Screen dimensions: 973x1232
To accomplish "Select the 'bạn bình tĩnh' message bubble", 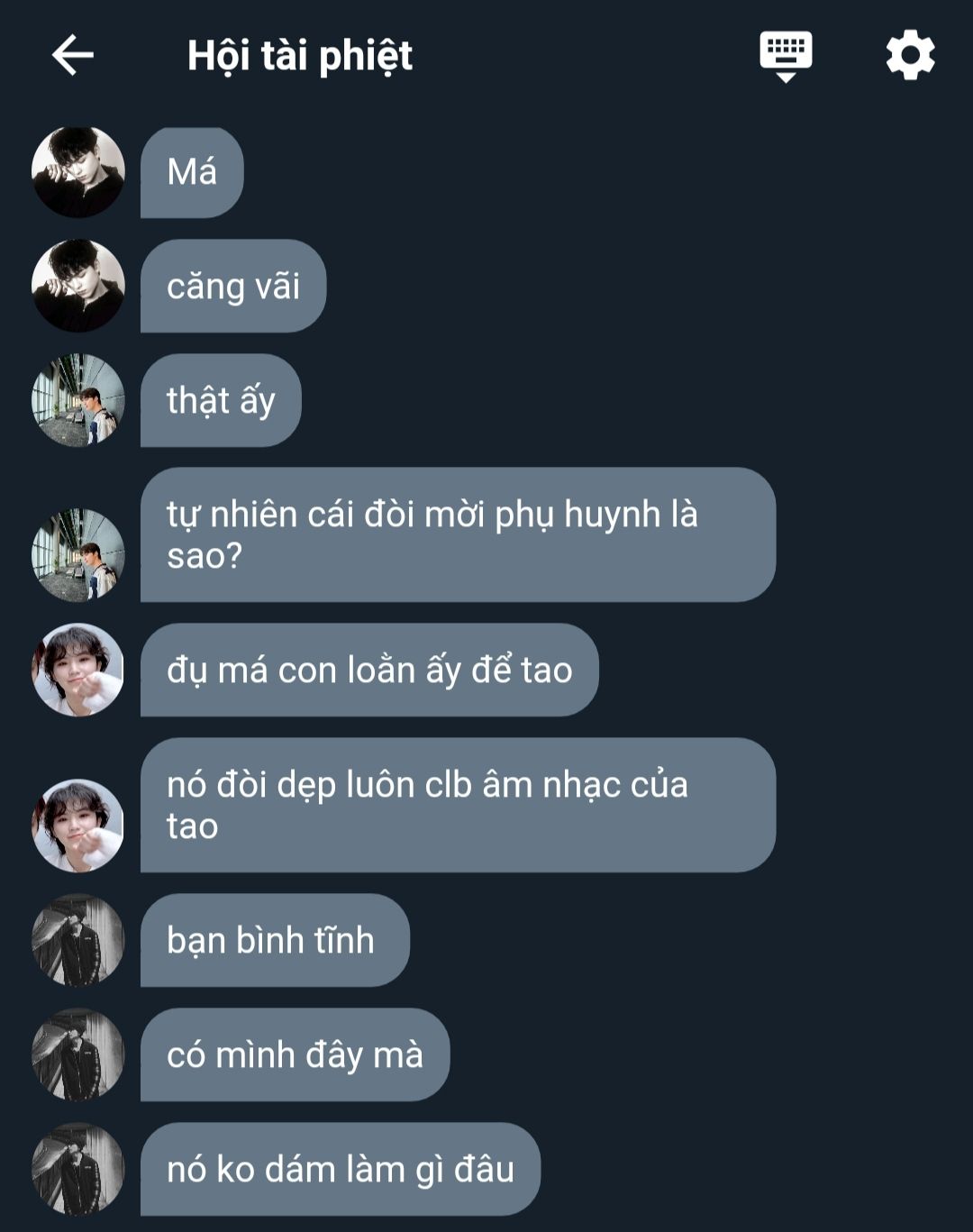I will point(275,940).
